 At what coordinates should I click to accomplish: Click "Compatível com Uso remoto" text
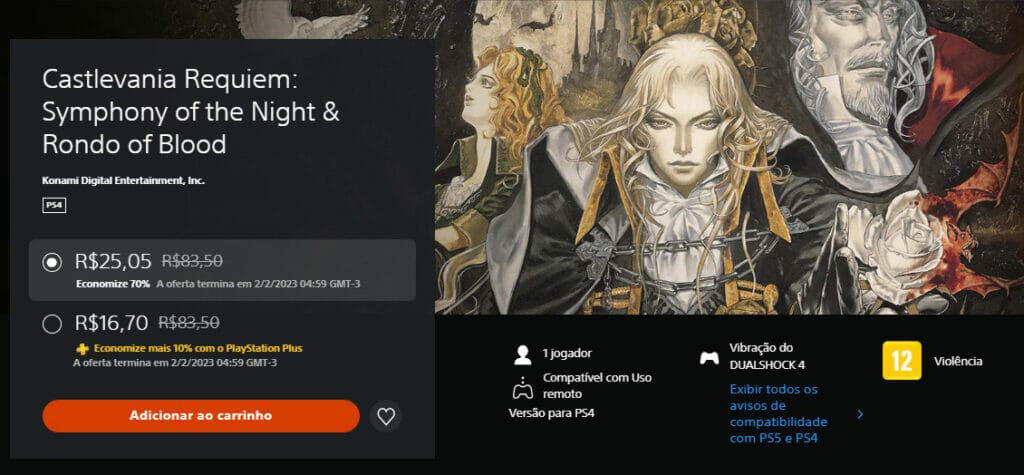(597, 385)
